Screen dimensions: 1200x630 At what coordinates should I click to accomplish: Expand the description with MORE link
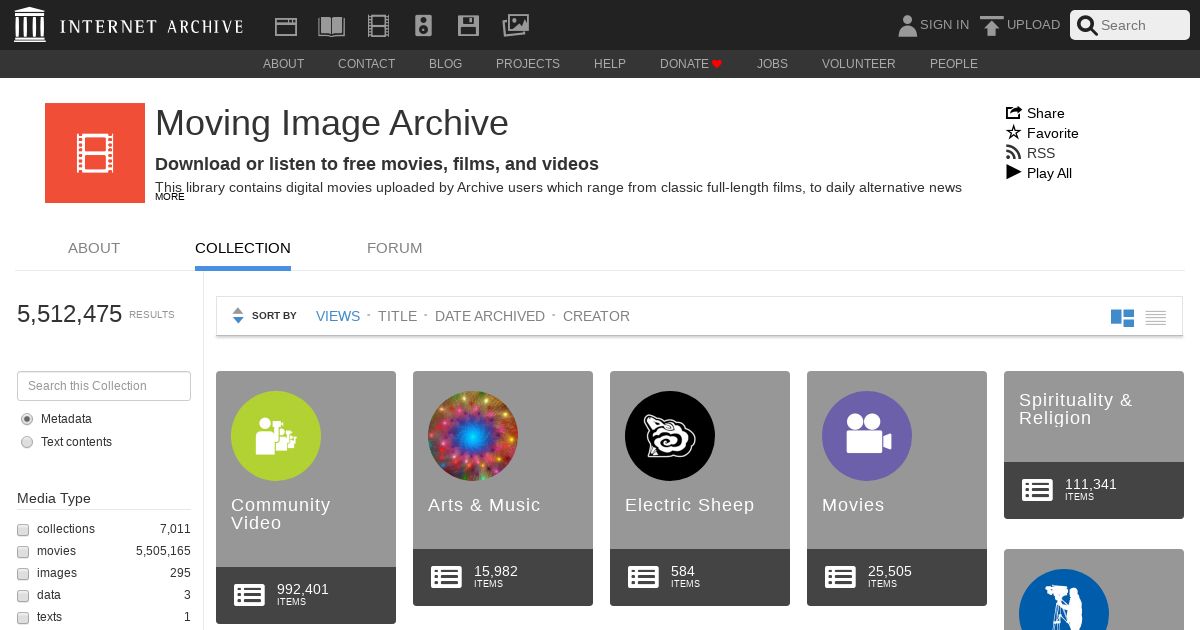(x=170, y=197)
